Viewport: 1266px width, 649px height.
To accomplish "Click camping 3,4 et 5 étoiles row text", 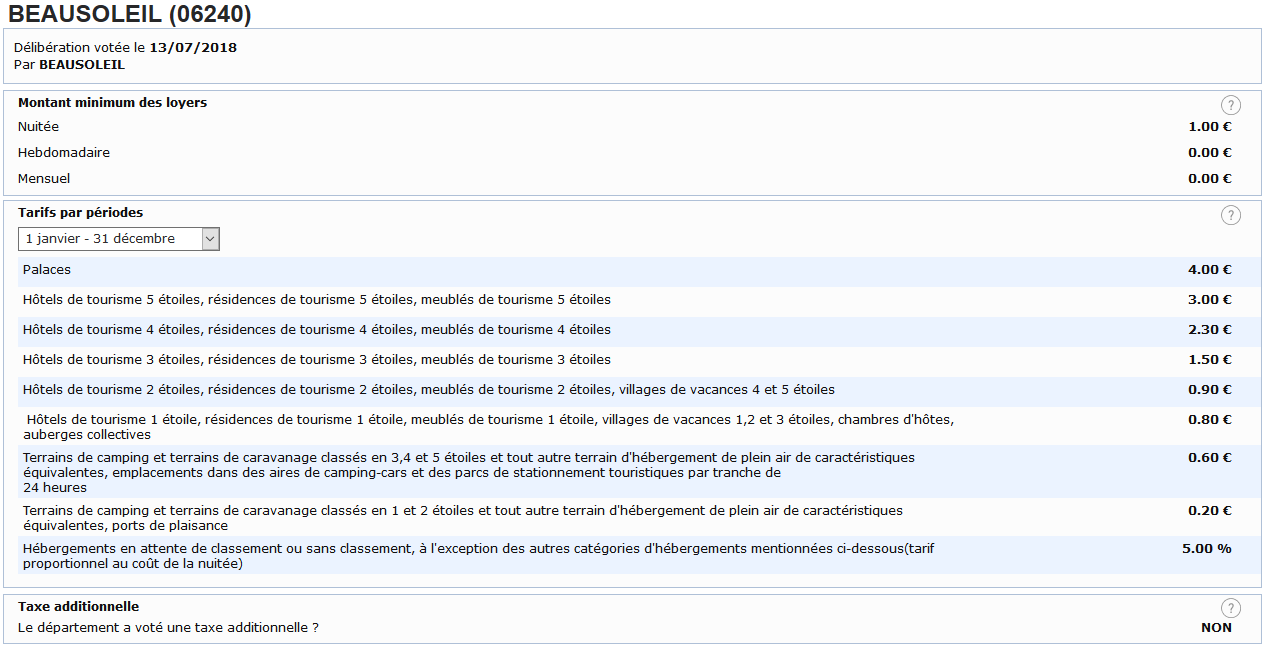I will [x=469, y=472].
